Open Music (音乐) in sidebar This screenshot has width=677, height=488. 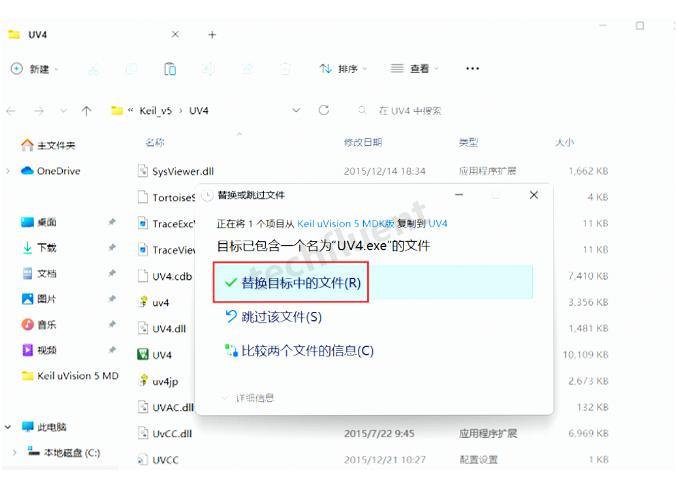39,324
